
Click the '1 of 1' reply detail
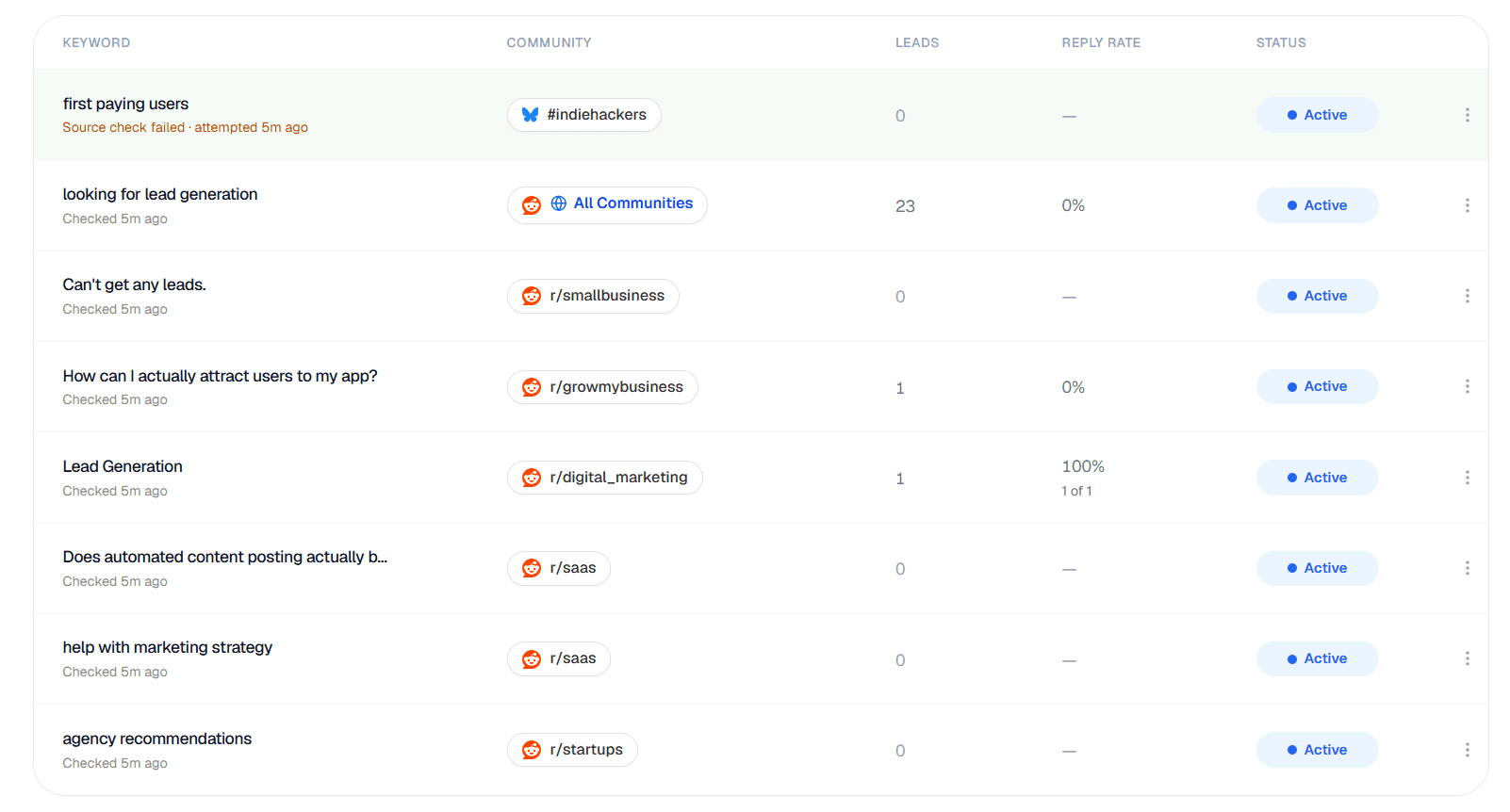pyautogui.click(x=1076, y=491)
